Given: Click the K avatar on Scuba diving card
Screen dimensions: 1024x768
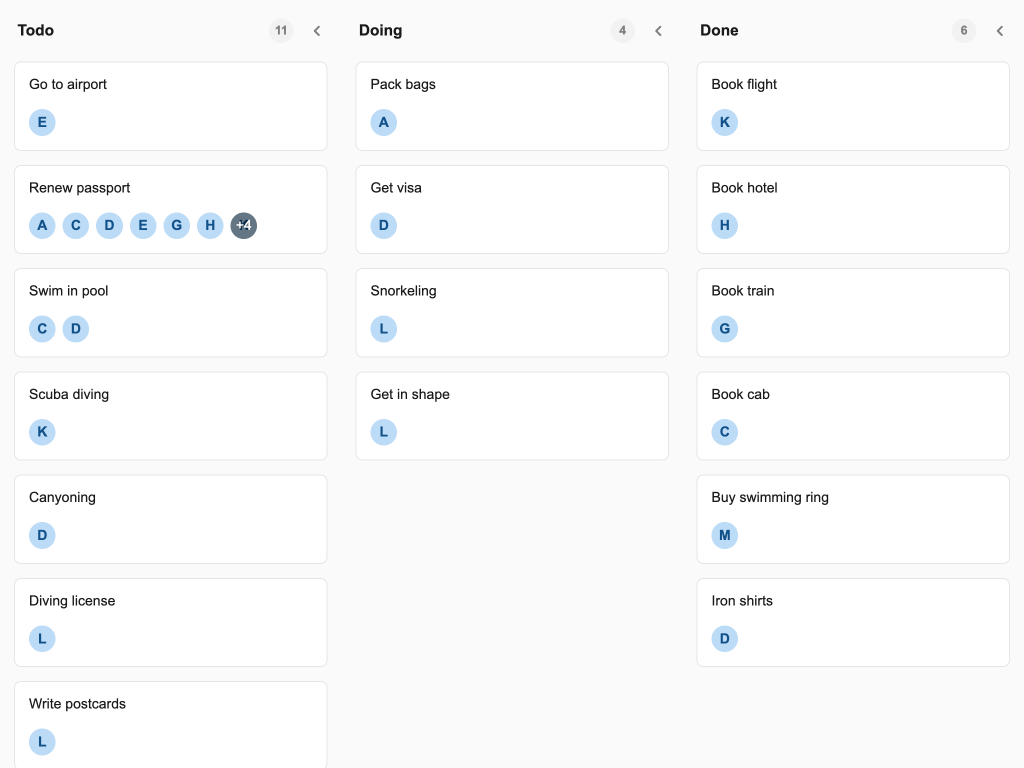Looking at the screenshot, I should click(42, 432).
